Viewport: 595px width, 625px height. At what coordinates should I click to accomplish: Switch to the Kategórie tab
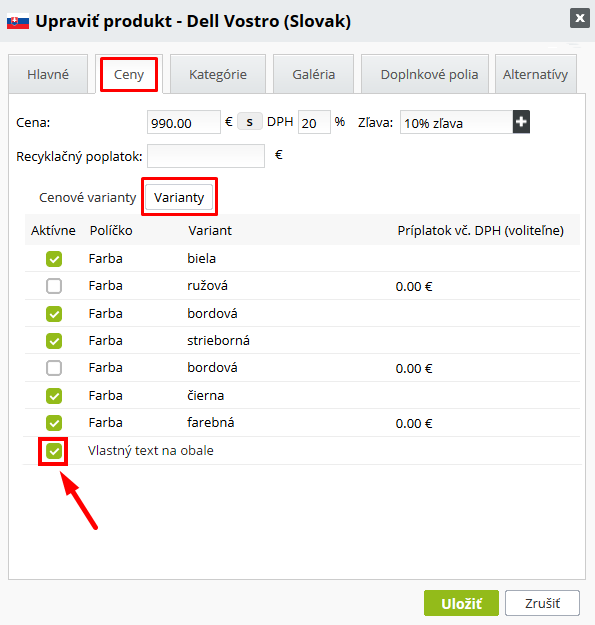point(218,74)
